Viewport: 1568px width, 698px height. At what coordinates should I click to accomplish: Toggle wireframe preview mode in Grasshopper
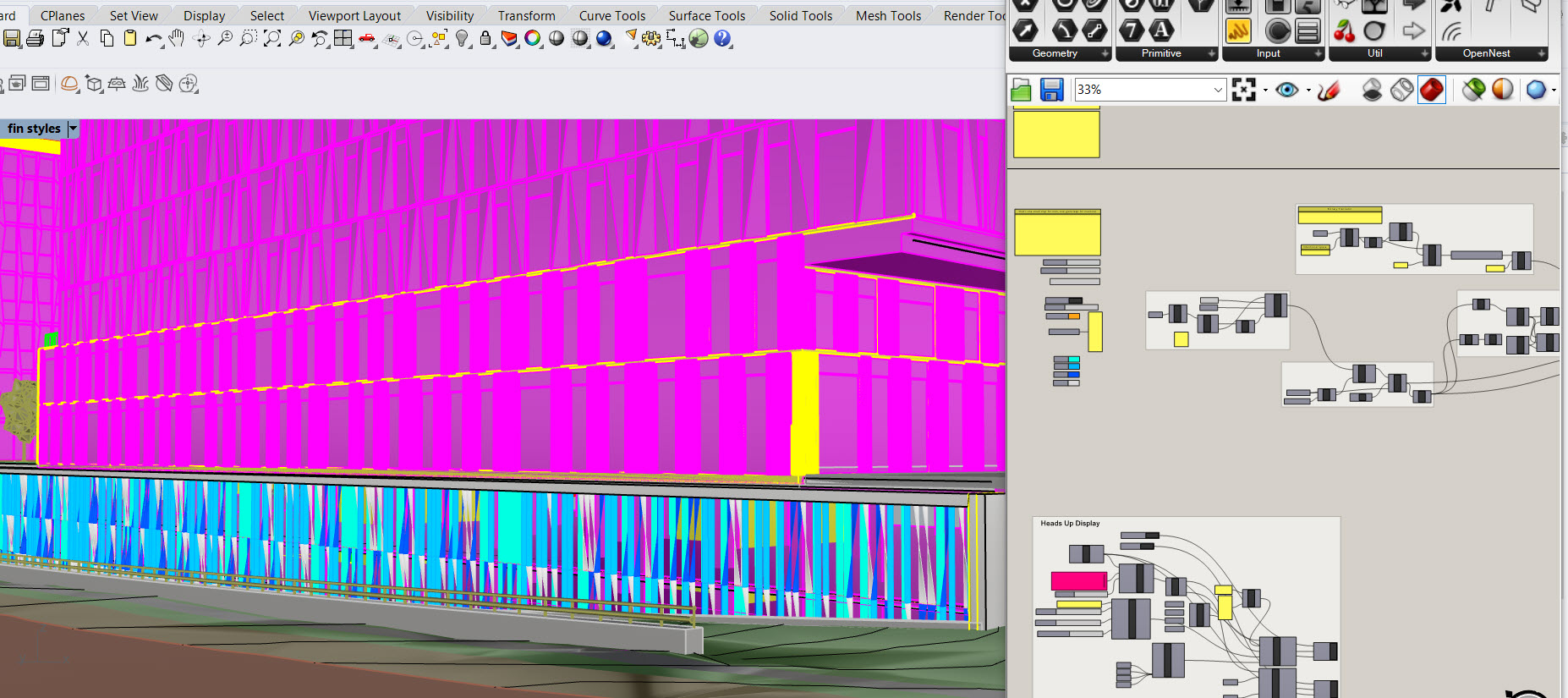tap(1401, 90)
